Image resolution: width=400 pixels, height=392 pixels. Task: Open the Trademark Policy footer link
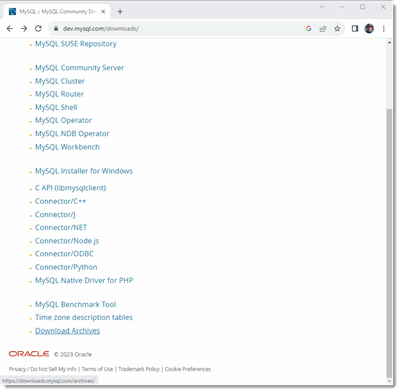coord(139,369)
